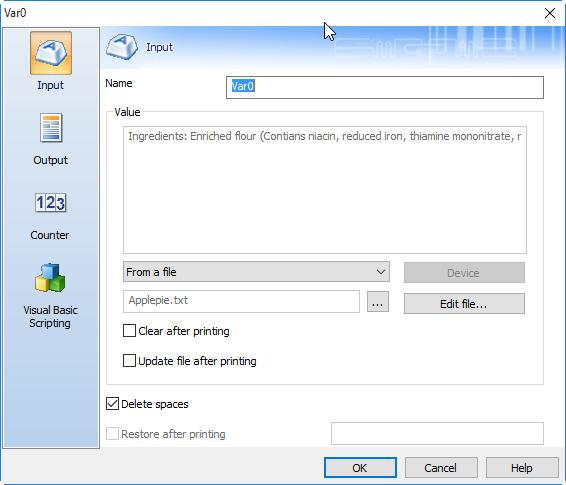The image size is (566, 485).
Task: Click the Applepie.txt file path field
Action: (x=241, y=301)
